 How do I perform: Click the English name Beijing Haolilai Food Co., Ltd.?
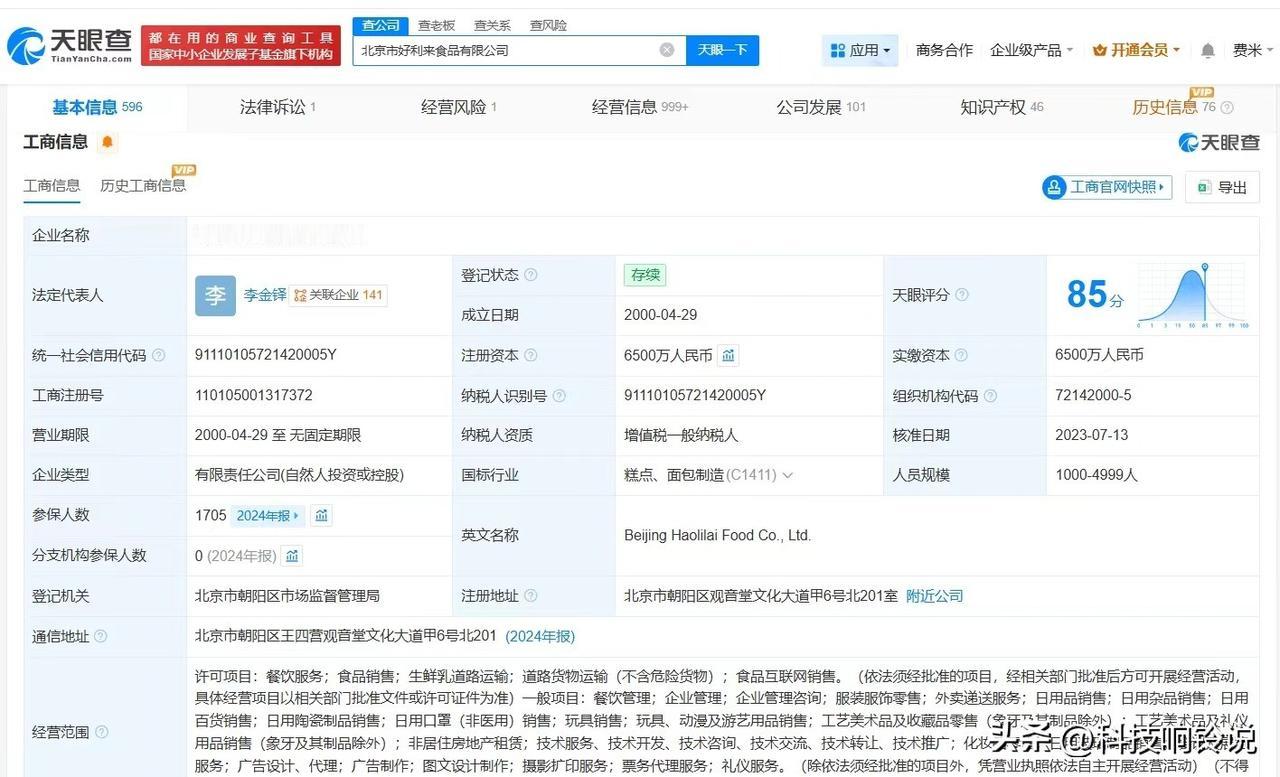(x=717, y=535)
